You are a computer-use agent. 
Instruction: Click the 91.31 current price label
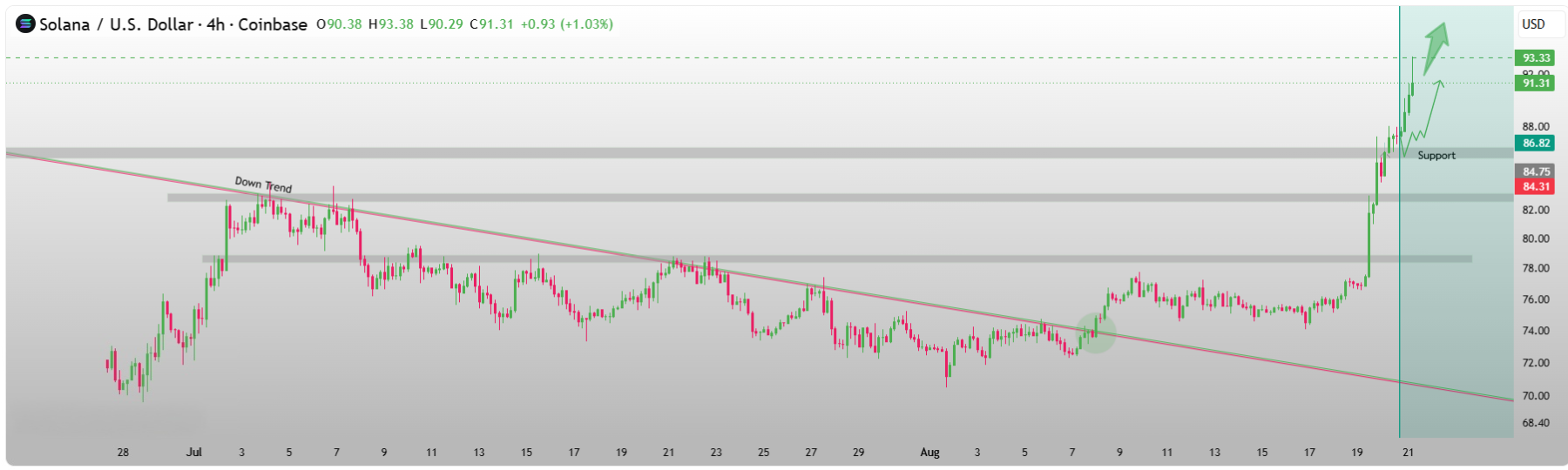(x=1537, y=84)
